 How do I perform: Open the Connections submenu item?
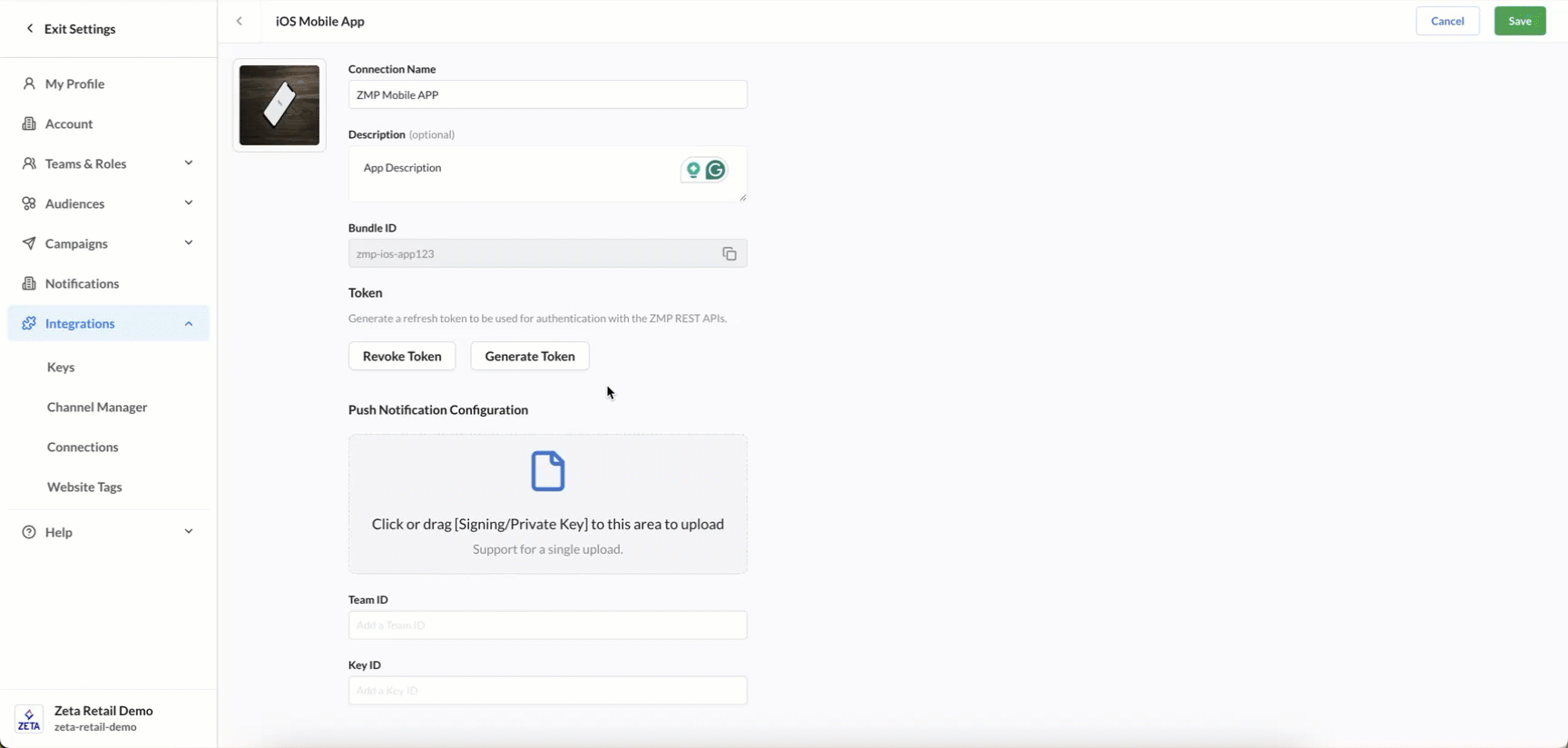point(83,447)
